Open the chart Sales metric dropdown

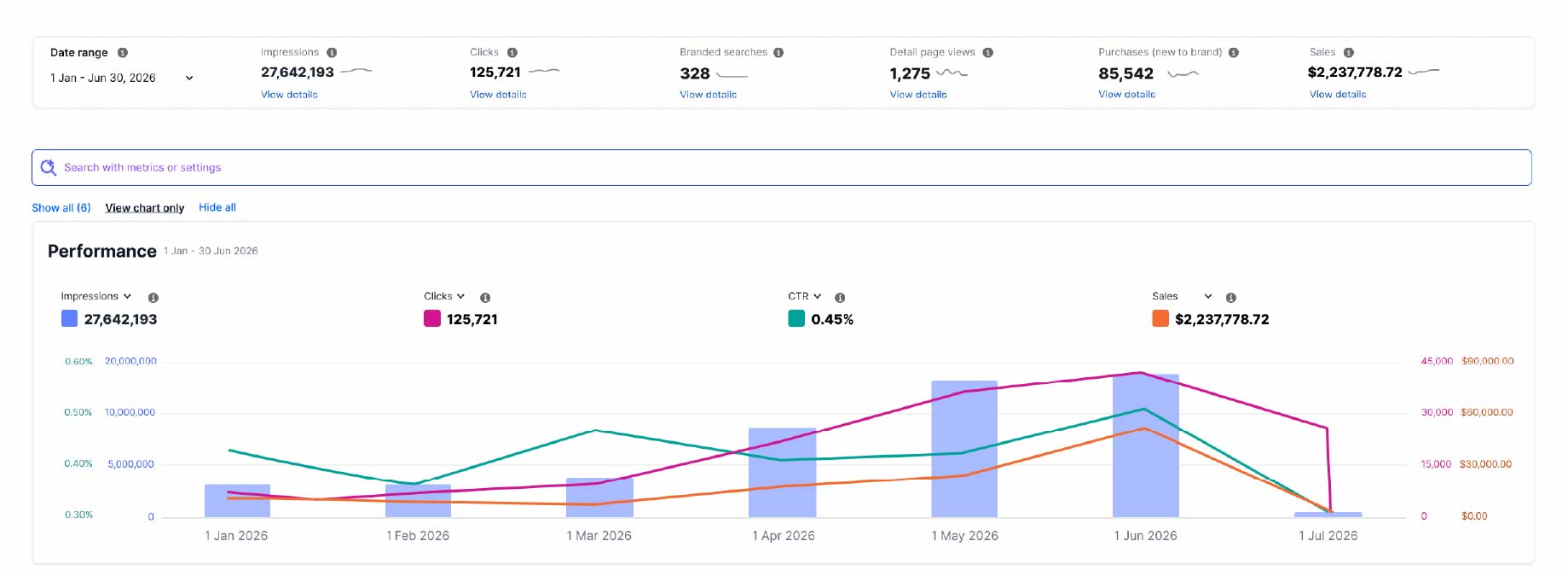1182,296
